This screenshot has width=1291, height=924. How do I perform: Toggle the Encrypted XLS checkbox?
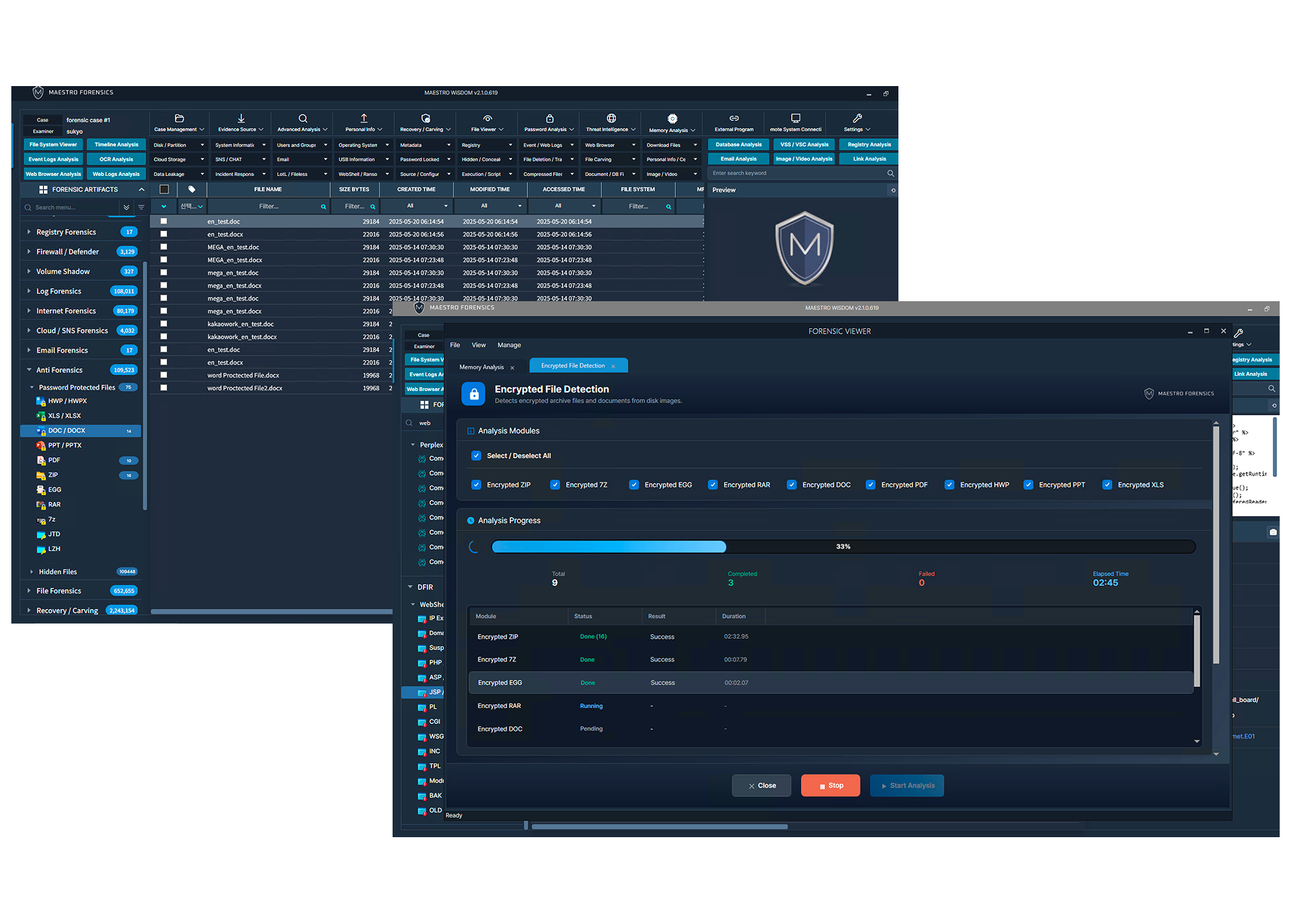[x=1107, y=485]
